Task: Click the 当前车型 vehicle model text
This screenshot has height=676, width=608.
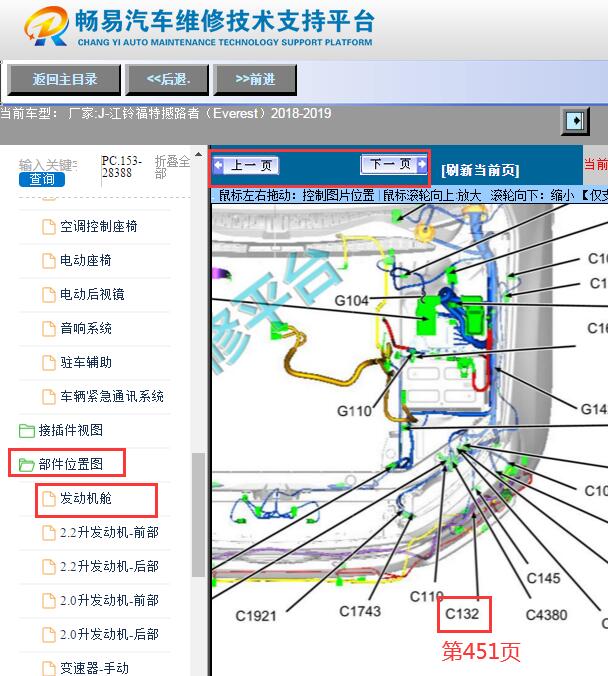Action: click(x=166, y=113)
